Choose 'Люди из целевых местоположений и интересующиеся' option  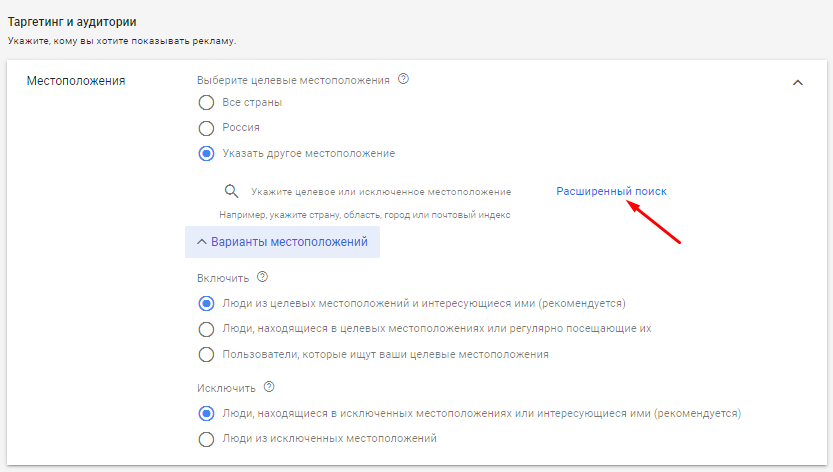207,303
